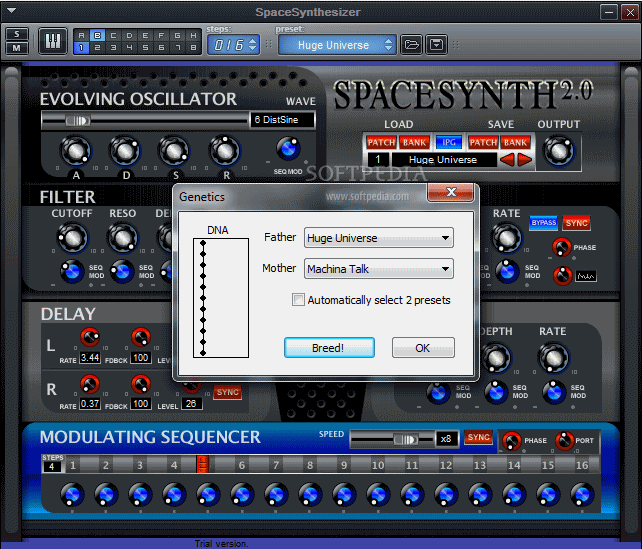The width and height of the screenshot is (642, 549).
Task: Toggle the LFO SYNC button
Action: (x=576, y=223)
